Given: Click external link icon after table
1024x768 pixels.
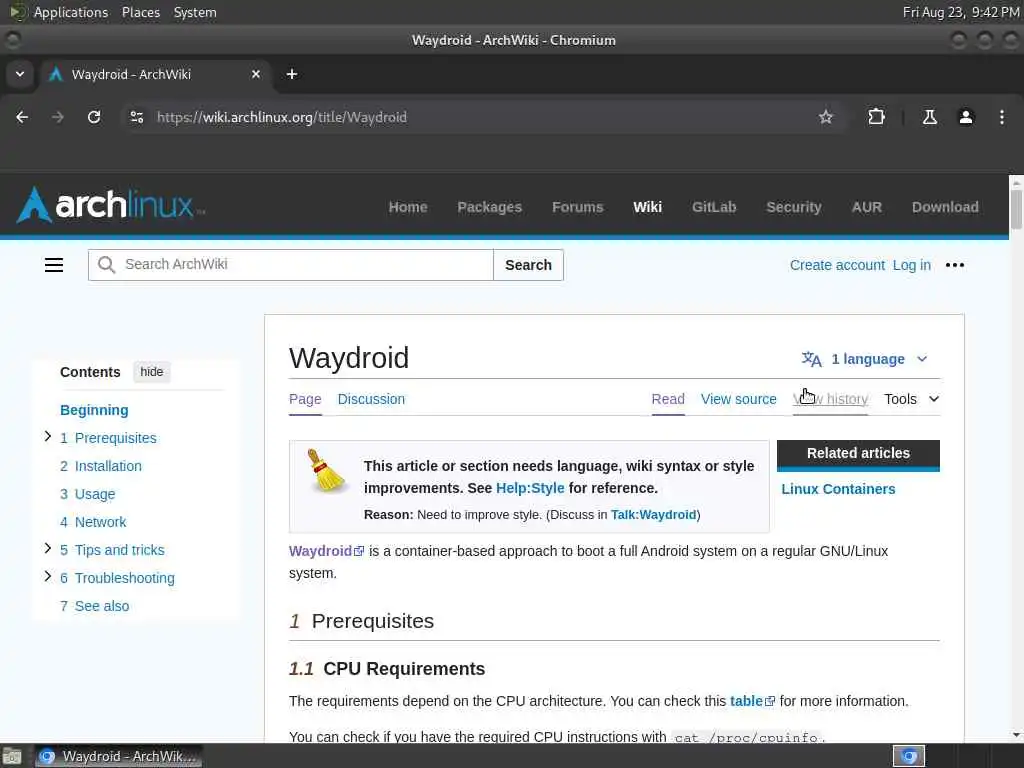Looking at the screenshot, I should click(x=770, y=701).
